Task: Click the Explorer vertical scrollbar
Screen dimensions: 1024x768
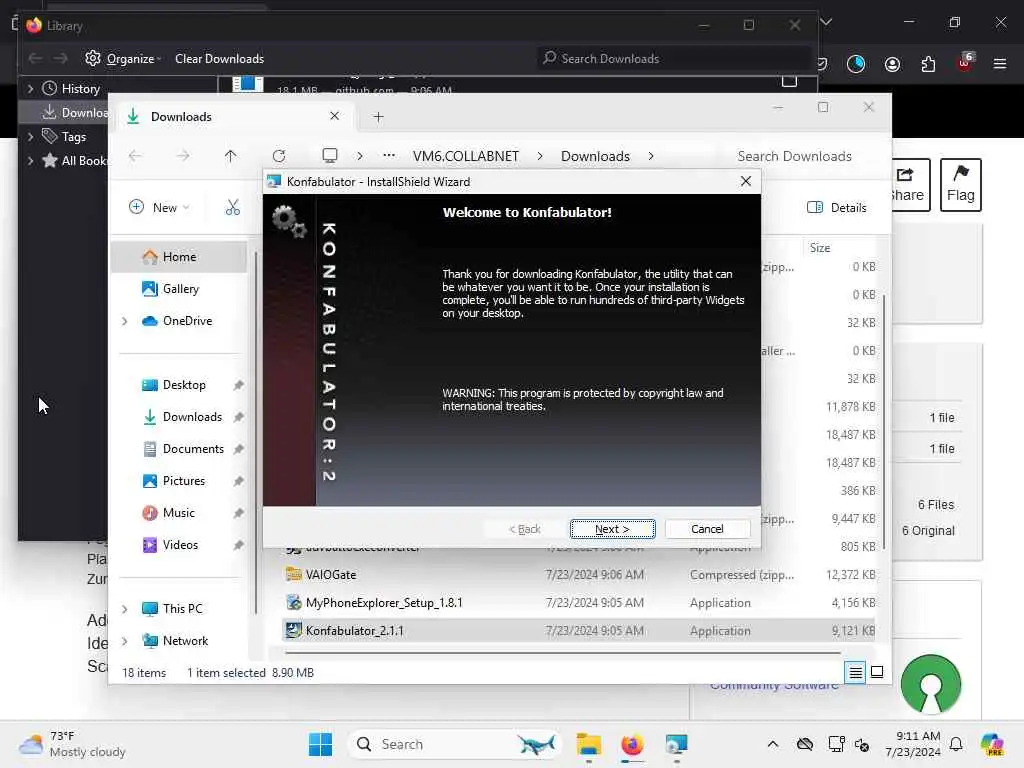Action: tap(884, 421)
